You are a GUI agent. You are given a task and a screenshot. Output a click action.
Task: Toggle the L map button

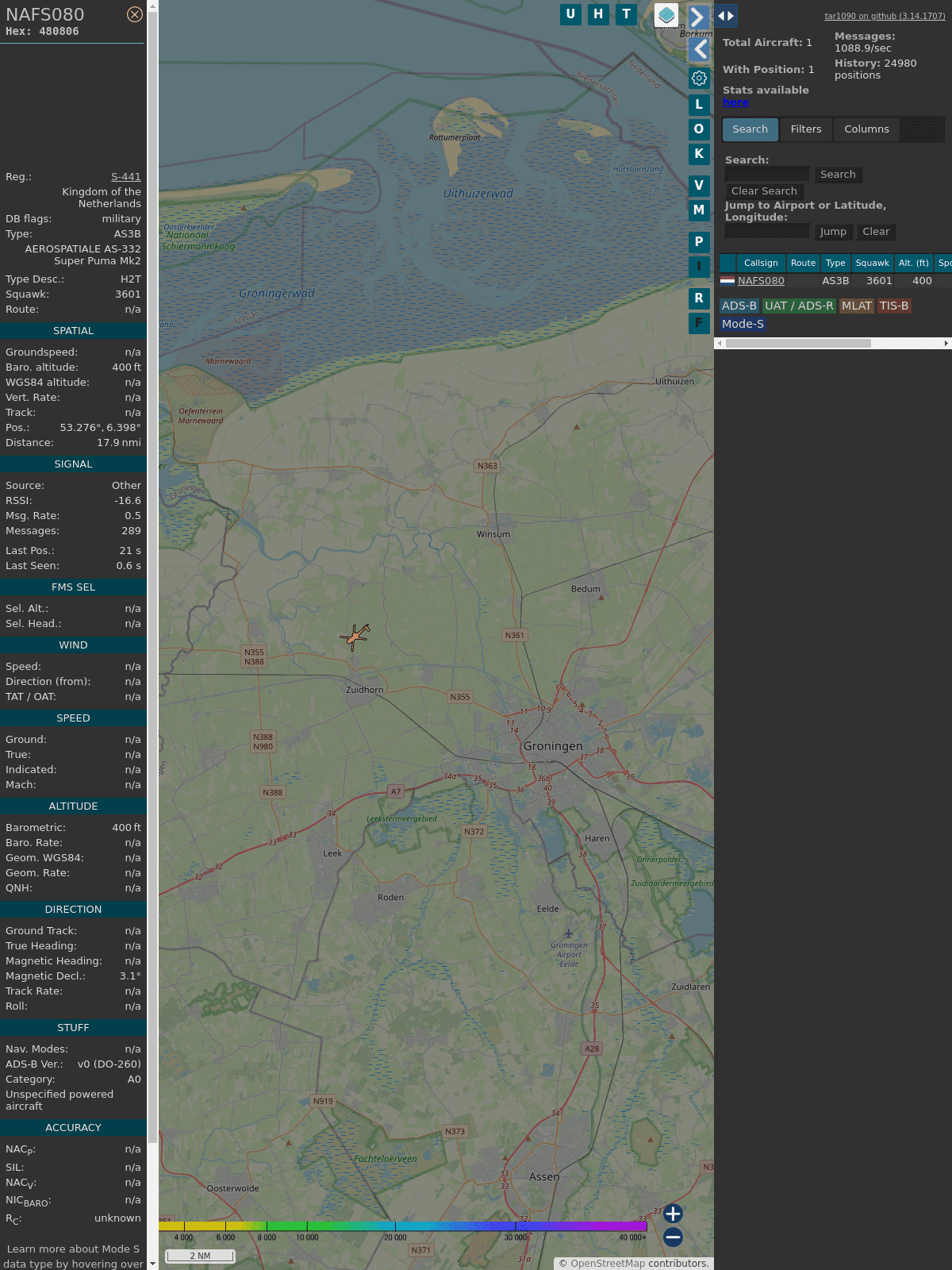pyautogui.click(x=699, y=105)
